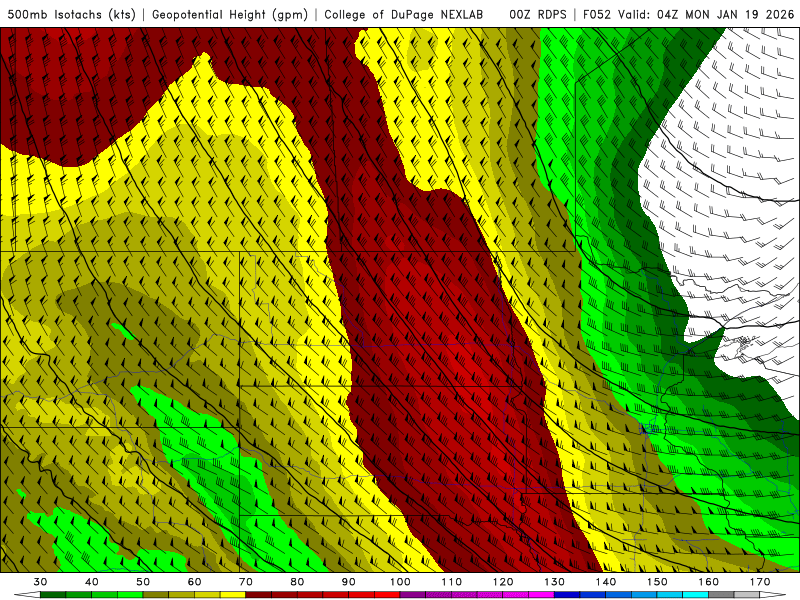Image resolution: width=800 pixels, height=600 pixels.
Task: Click the legend value 80
Action: pyautogui.click(x=297, y=582)
